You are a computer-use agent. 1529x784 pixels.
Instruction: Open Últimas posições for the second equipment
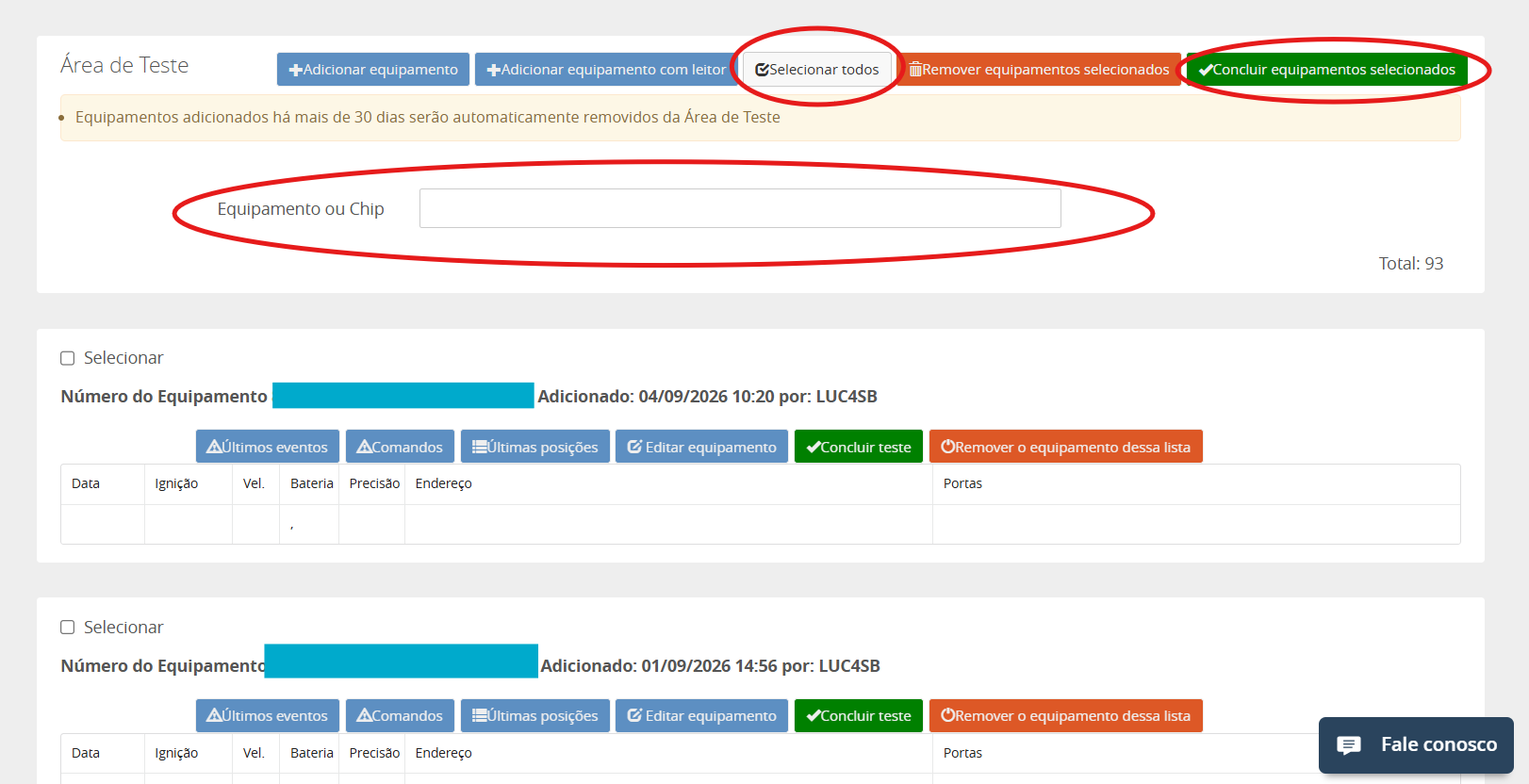(534, 715)
